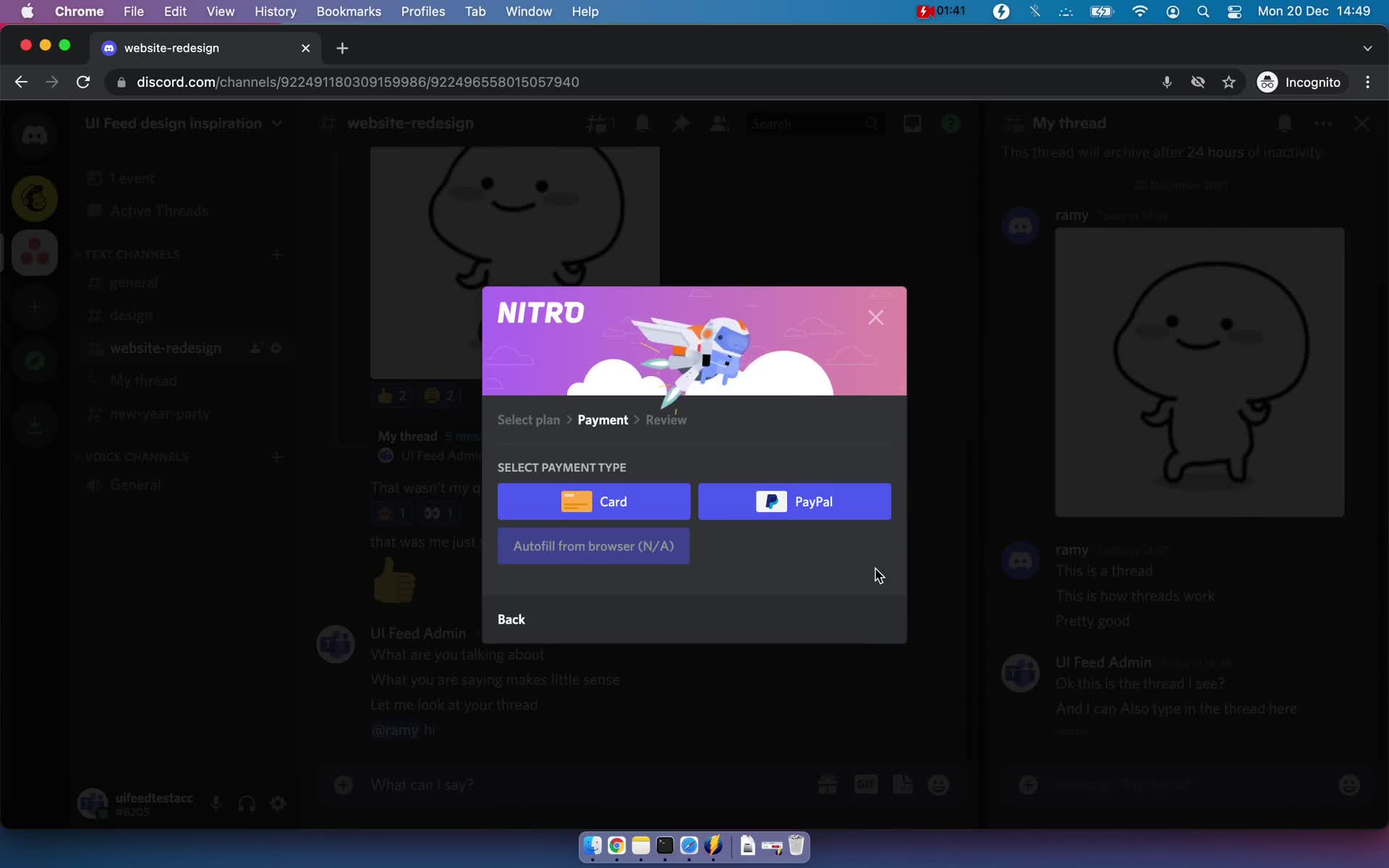The width and height of the screenshot is (1389, 868).
Task: Open threads icon in channel header
Action: 600,124
